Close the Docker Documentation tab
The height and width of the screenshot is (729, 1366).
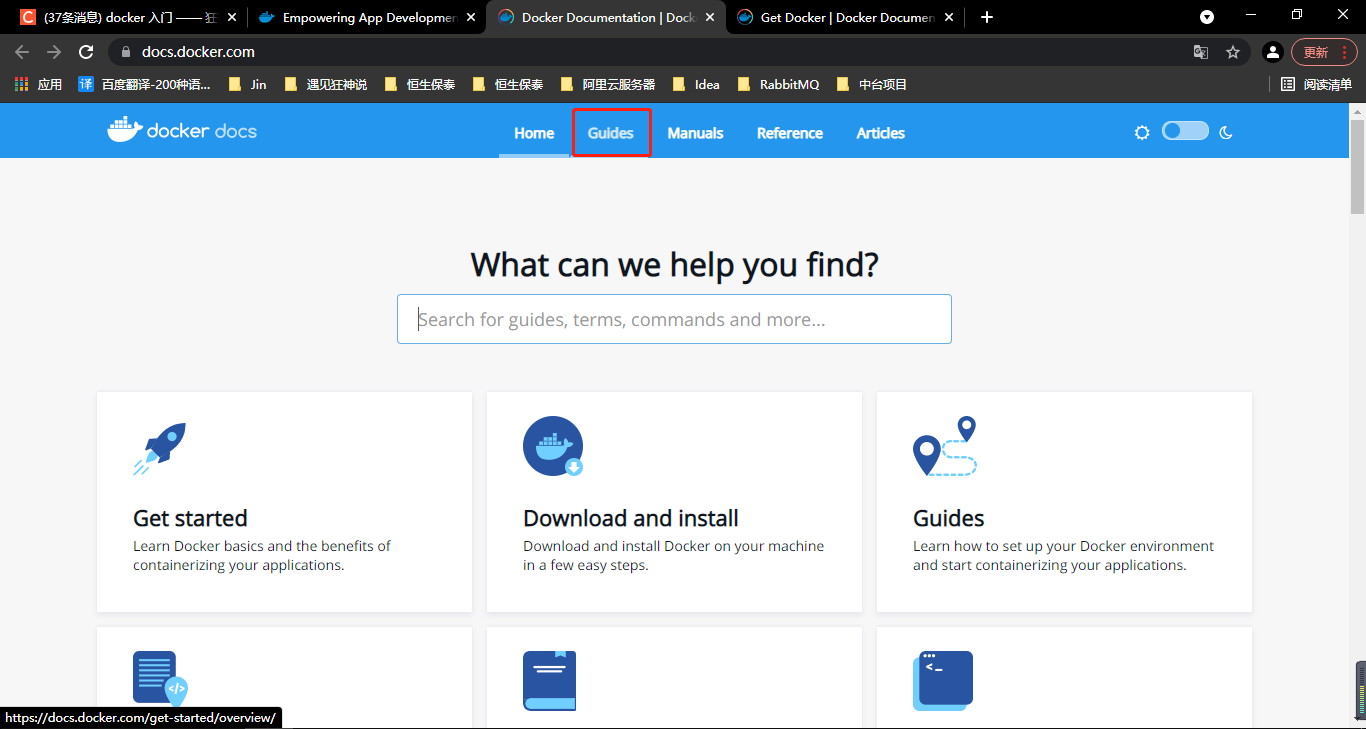710,17
